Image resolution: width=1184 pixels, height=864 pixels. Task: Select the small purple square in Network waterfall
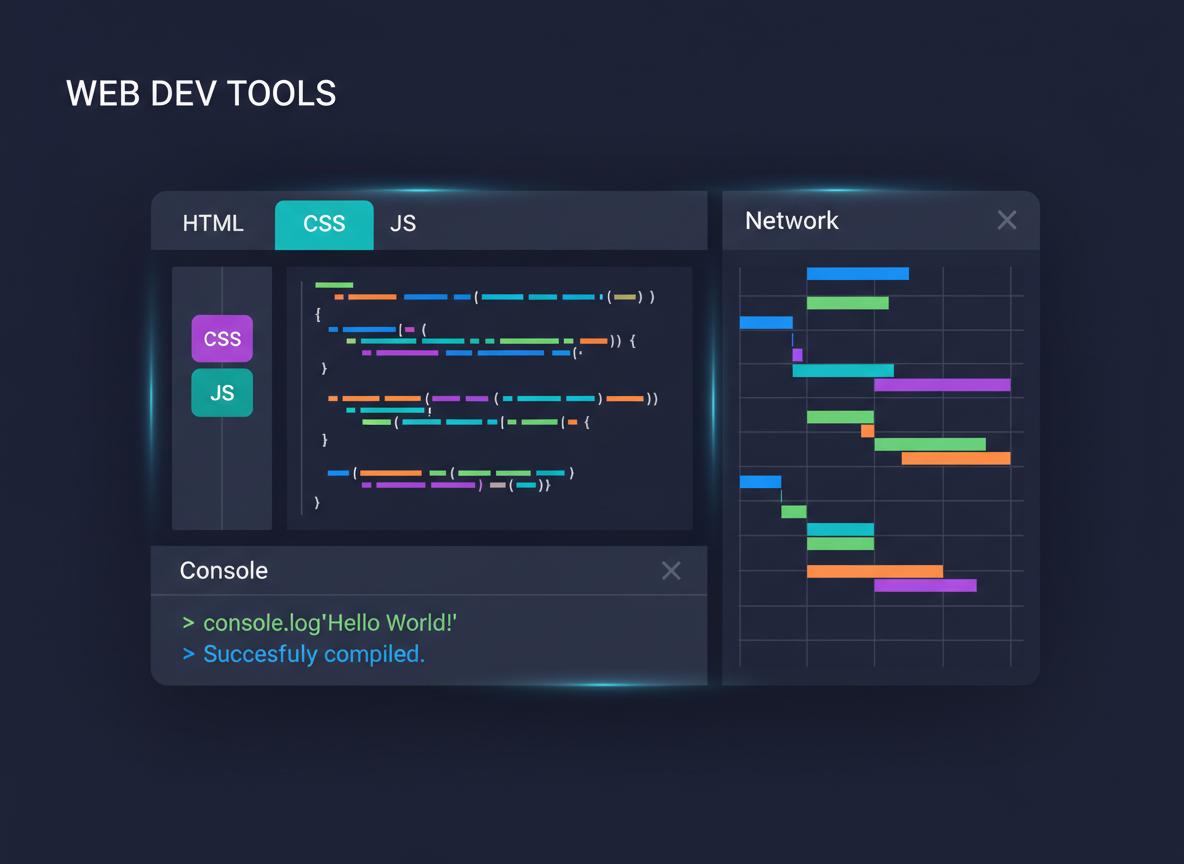coord(797,355)
